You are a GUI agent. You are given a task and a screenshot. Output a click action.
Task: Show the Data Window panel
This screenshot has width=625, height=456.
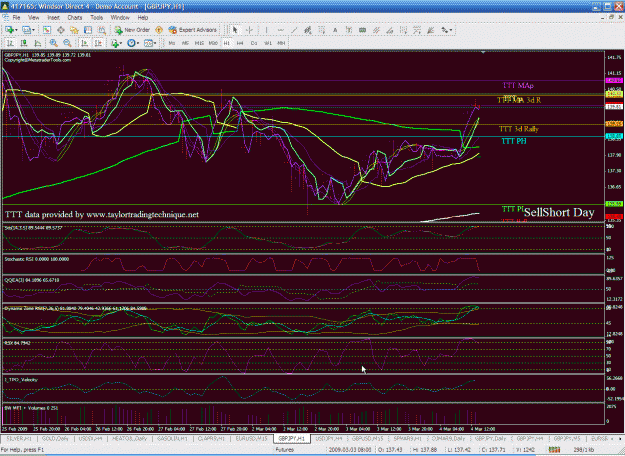[61, 30]
